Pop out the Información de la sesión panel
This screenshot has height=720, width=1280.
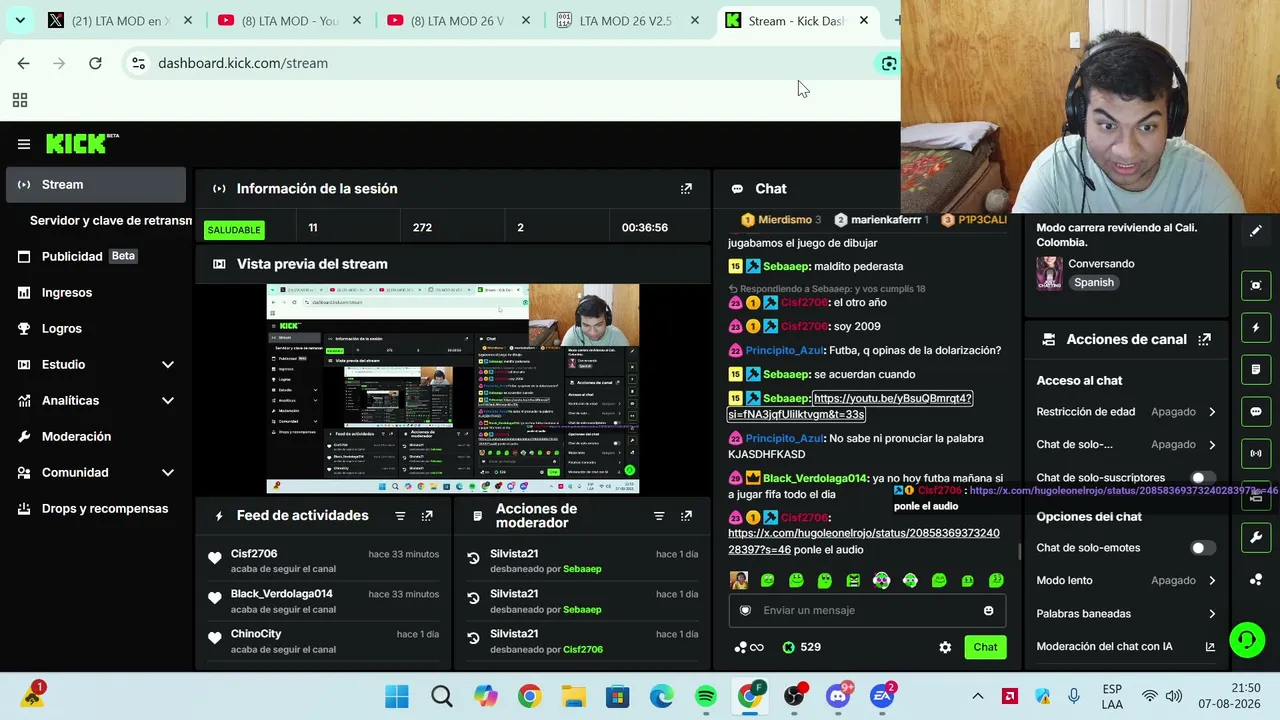click(x=686, y=188)
